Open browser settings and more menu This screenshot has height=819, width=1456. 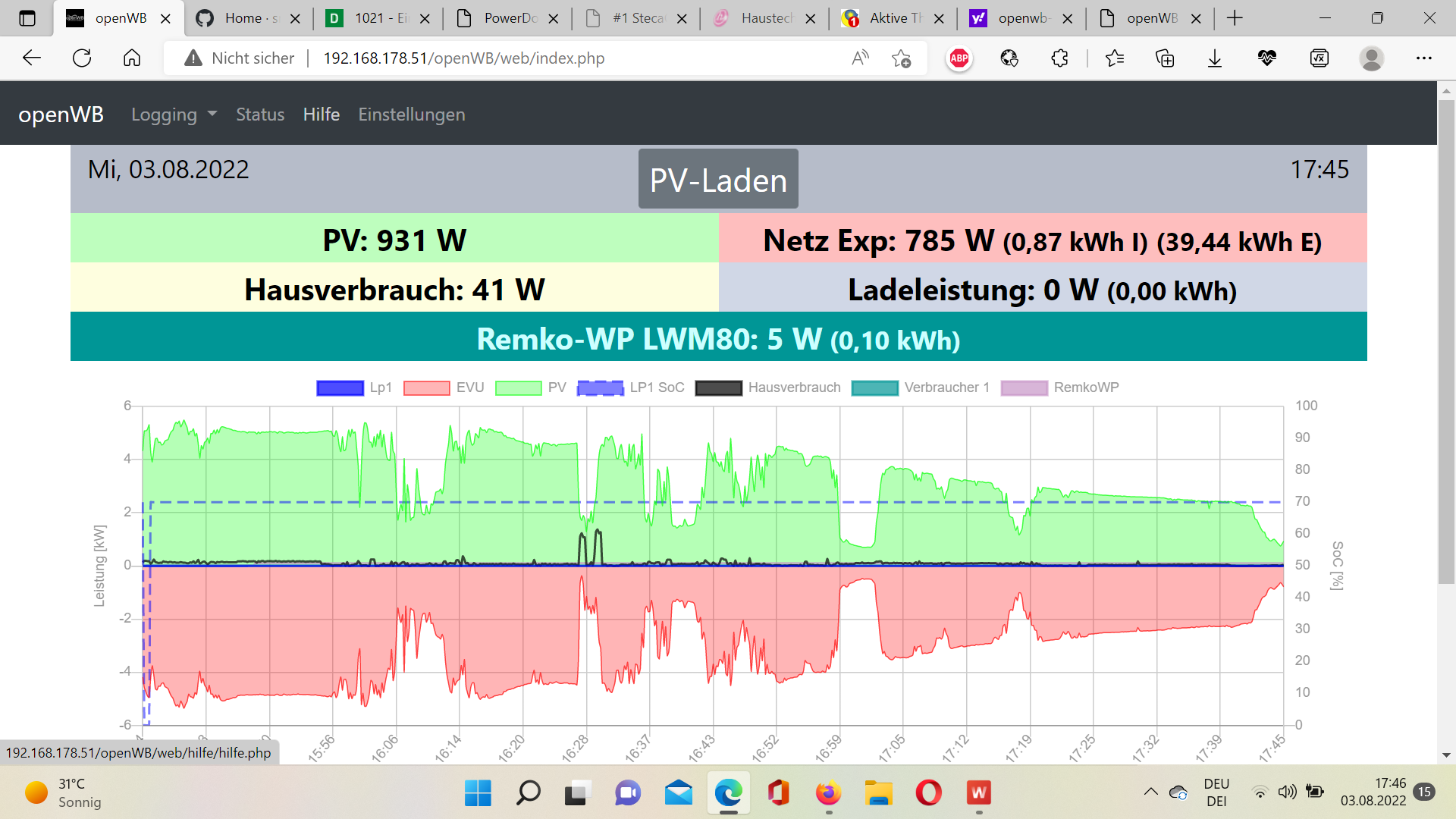(x=1423, y=58)
